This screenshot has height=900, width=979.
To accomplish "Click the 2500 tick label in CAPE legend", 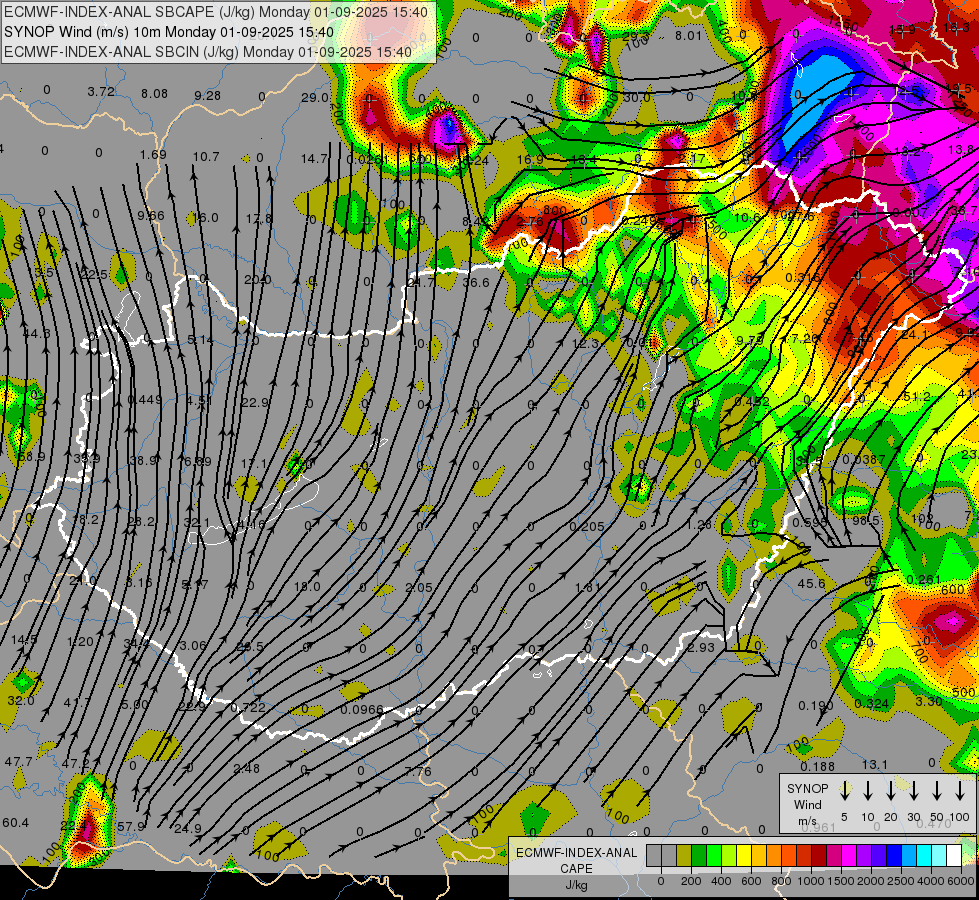I will click(901, 881).
